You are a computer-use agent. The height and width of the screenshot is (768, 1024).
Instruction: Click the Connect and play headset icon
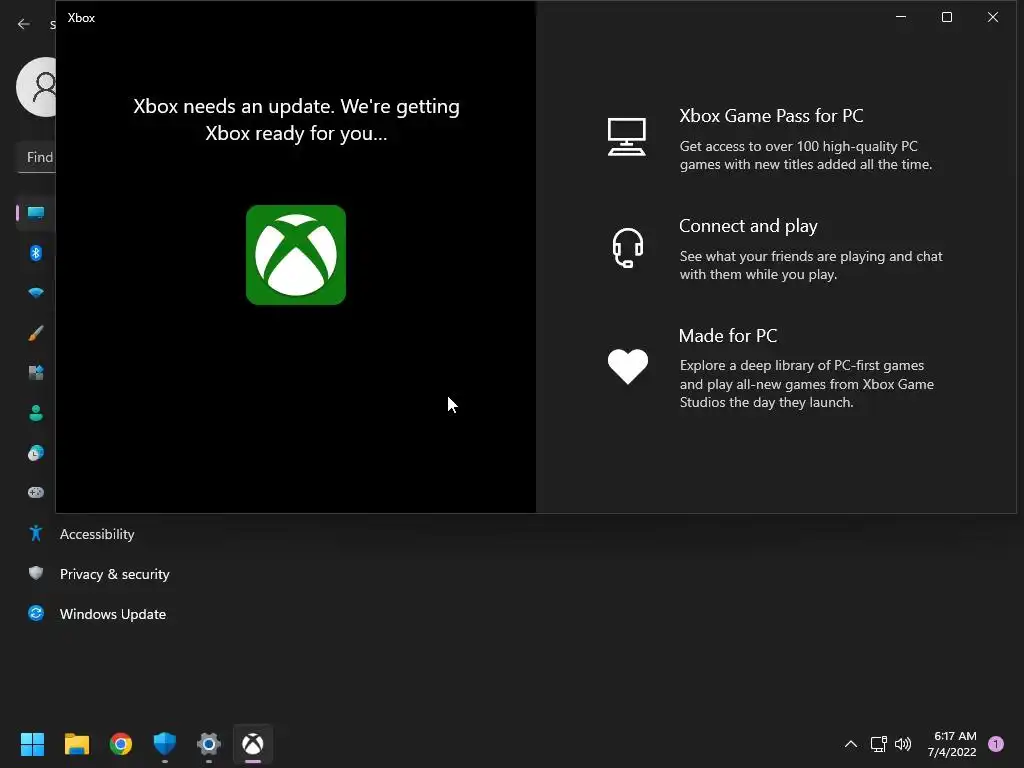point(628,248)
